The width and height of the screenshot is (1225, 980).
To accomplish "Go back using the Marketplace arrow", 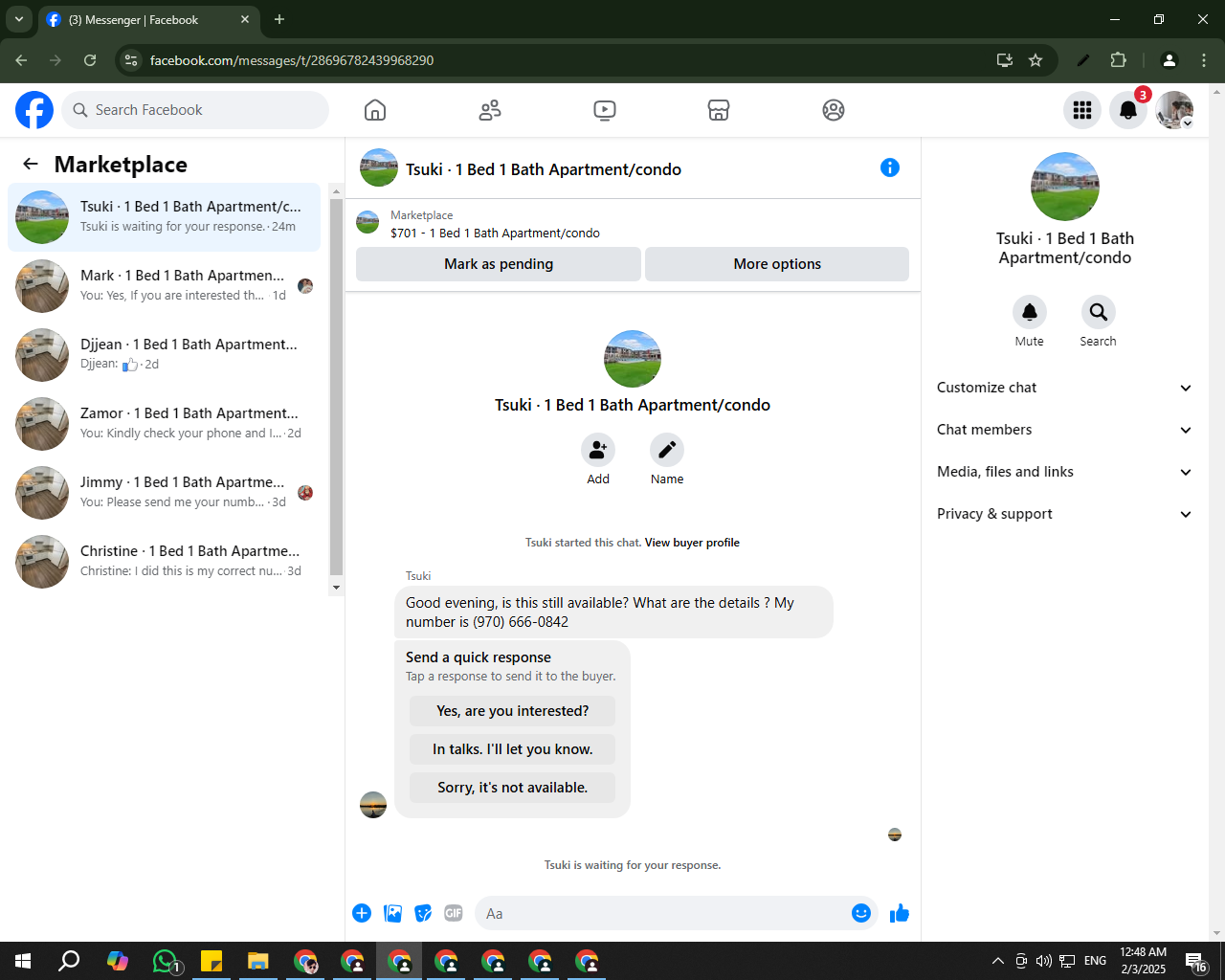I will coord(31,164).
